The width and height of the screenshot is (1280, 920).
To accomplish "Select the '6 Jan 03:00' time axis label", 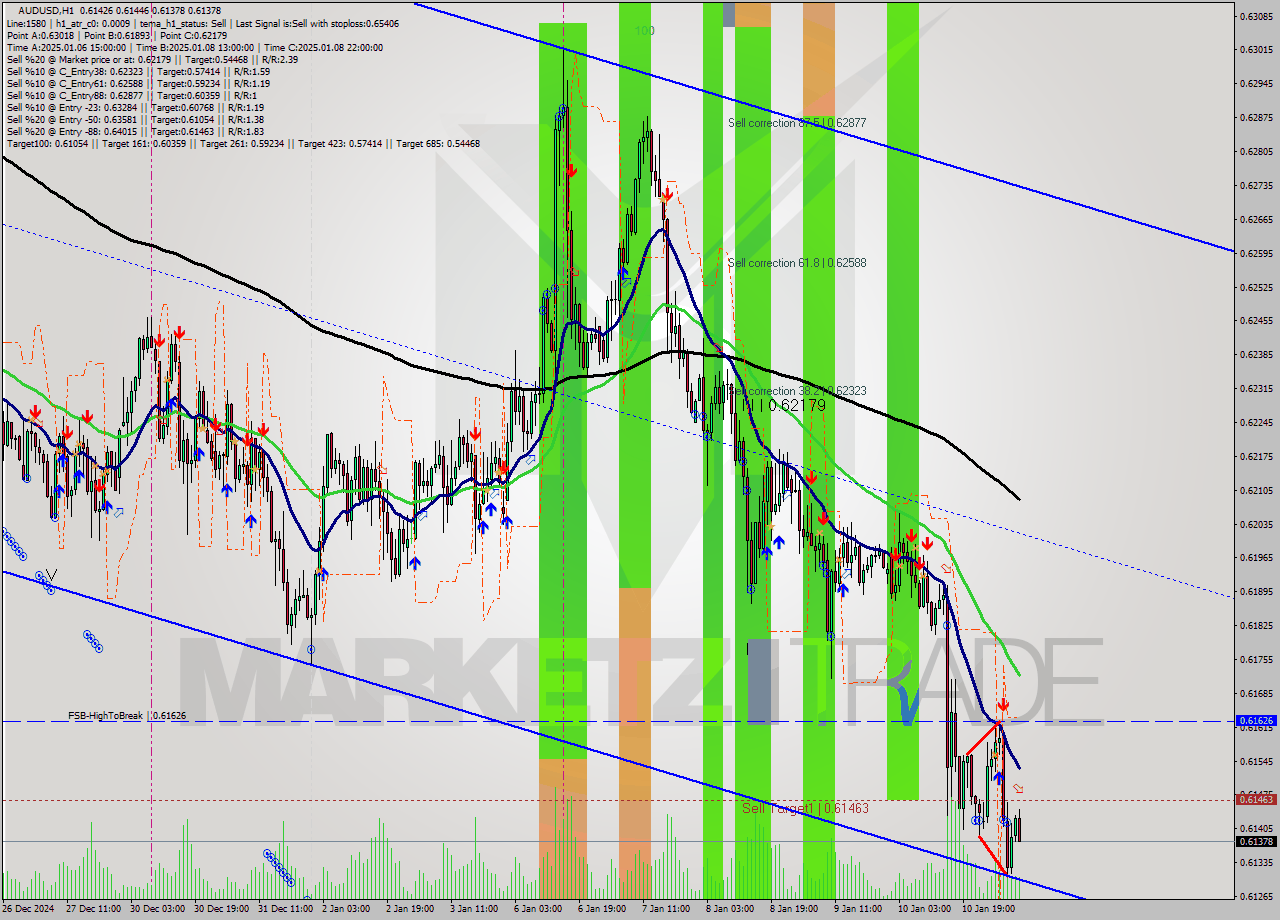I will pyautogui.click(x=539, y=910).
